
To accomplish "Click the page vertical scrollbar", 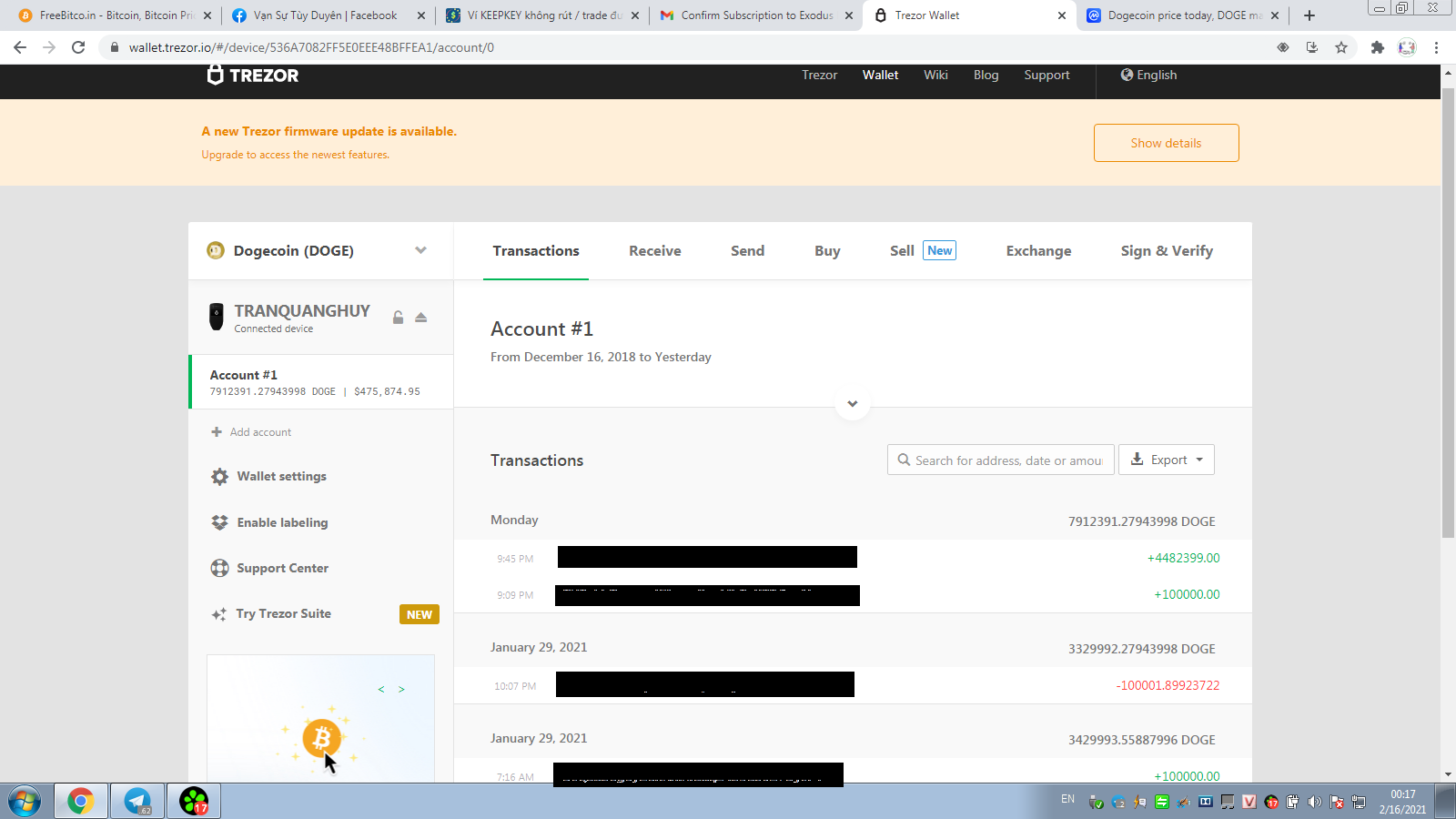I will [x=1448, y=311].
